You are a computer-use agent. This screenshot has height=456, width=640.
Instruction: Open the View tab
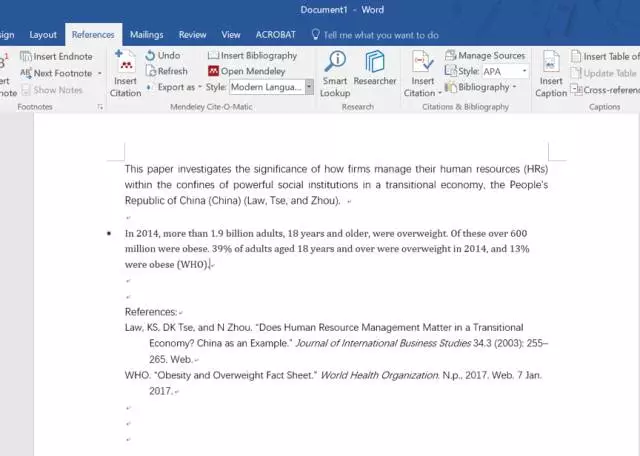pos(231,35)
